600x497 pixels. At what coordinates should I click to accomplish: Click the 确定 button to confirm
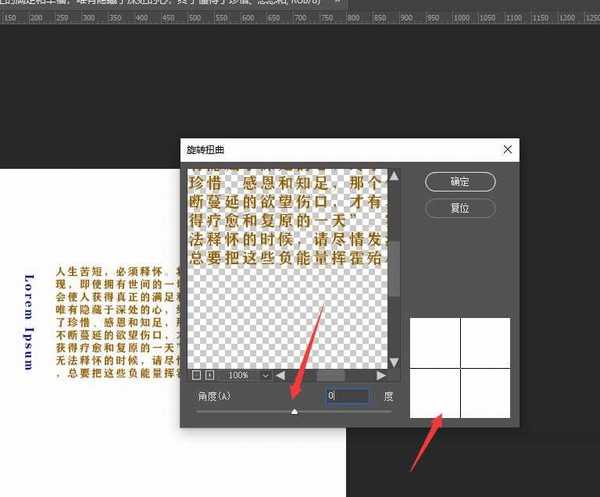(x=460, y=182)
